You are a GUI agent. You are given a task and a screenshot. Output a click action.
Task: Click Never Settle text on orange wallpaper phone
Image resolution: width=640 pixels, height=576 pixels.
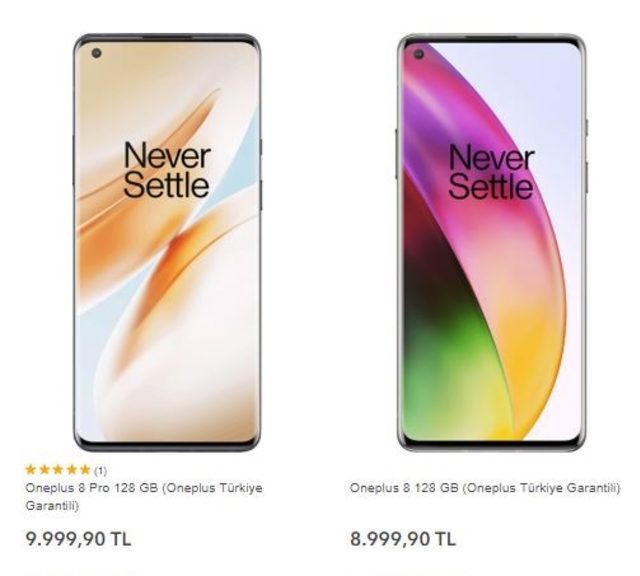[x=167, y=170]
